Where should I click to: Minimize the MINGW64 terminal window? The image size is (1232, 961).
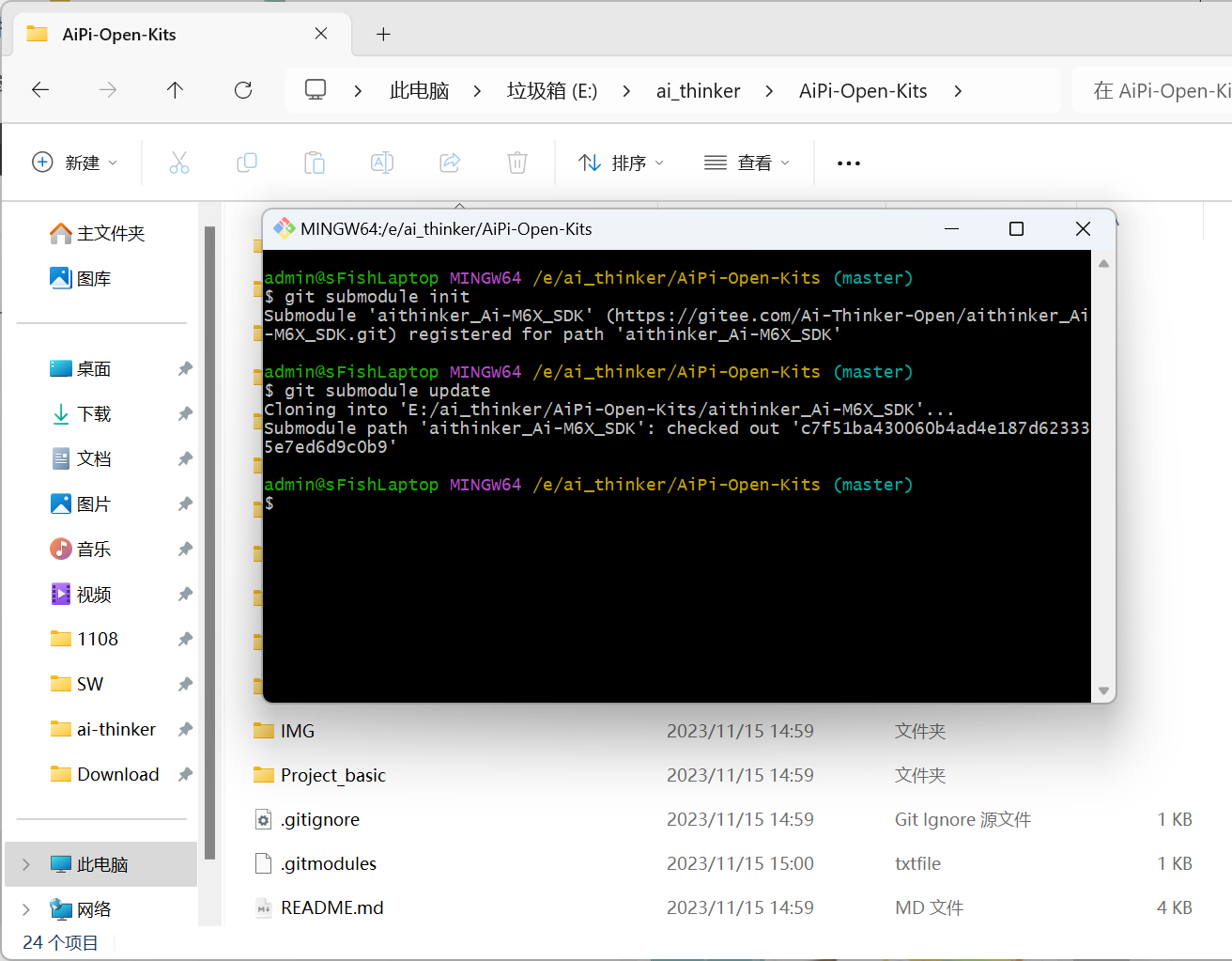click(951, 229)
